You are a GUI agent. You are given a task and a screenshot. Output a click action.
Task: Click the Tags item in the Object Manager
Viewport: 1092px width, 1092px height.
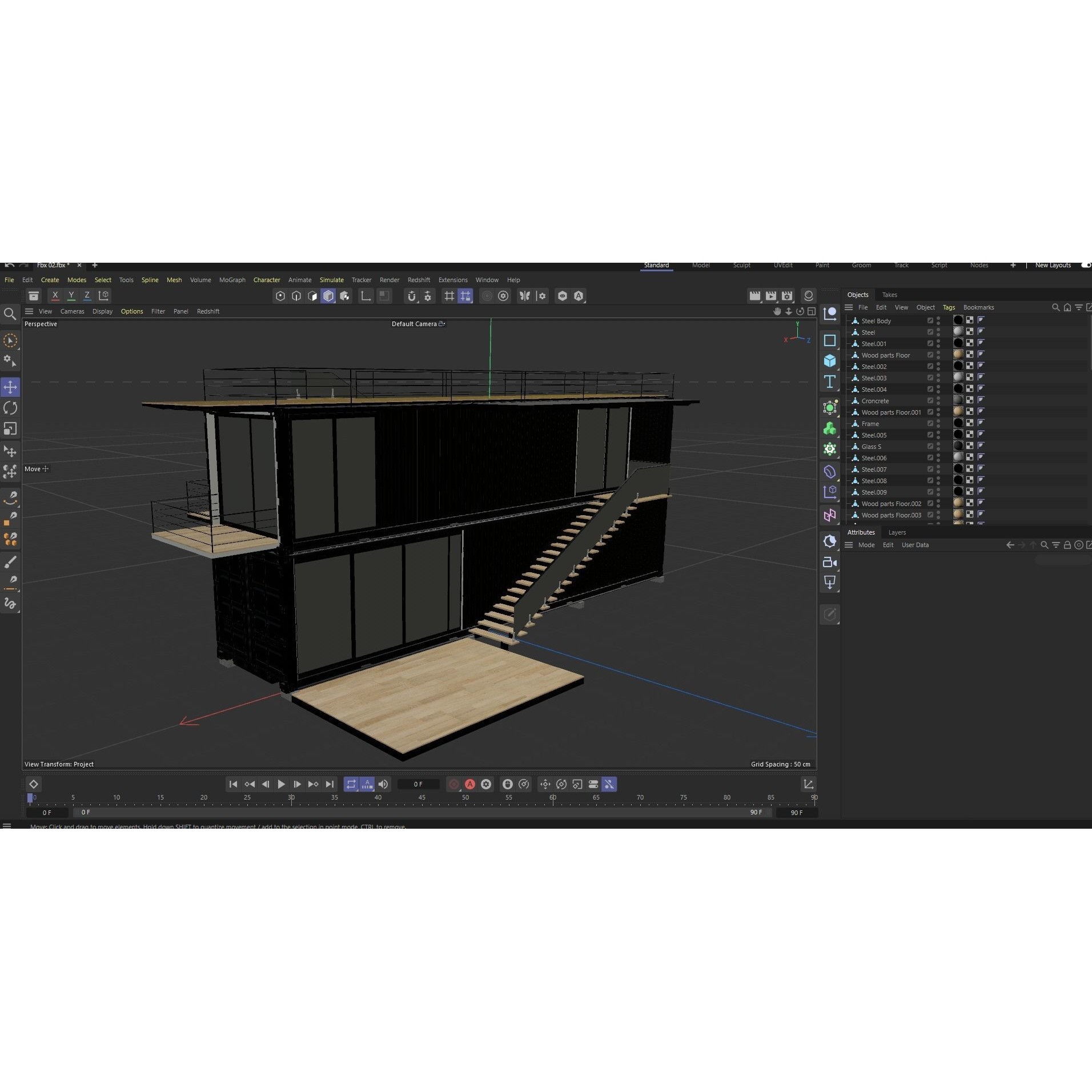pos(949,307)
